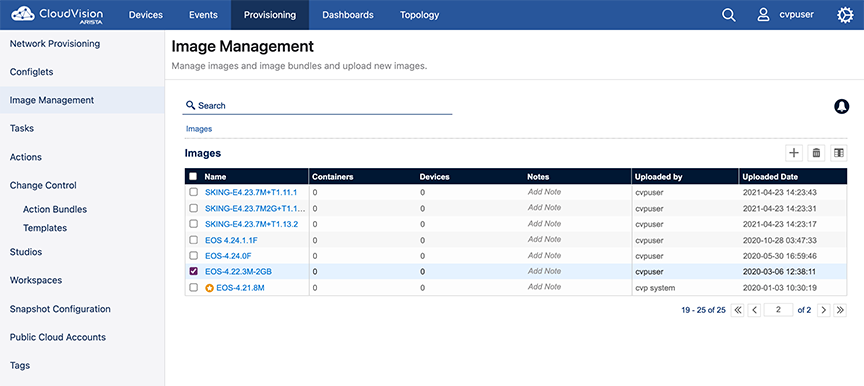Screen dimensions: 864x386
Task: Go to next page of results
Action: click(824, 310)
